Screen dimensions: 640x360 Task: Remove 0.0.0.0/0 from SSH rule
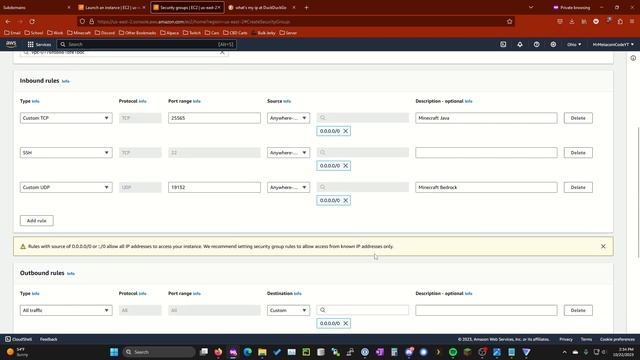pyautogui.click(x=346, y=166)
